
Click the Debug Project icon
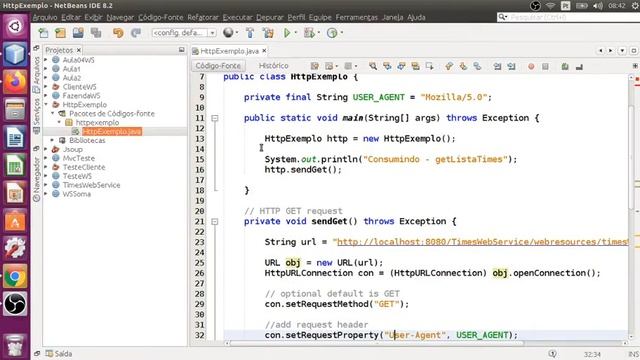click(309, 33)
